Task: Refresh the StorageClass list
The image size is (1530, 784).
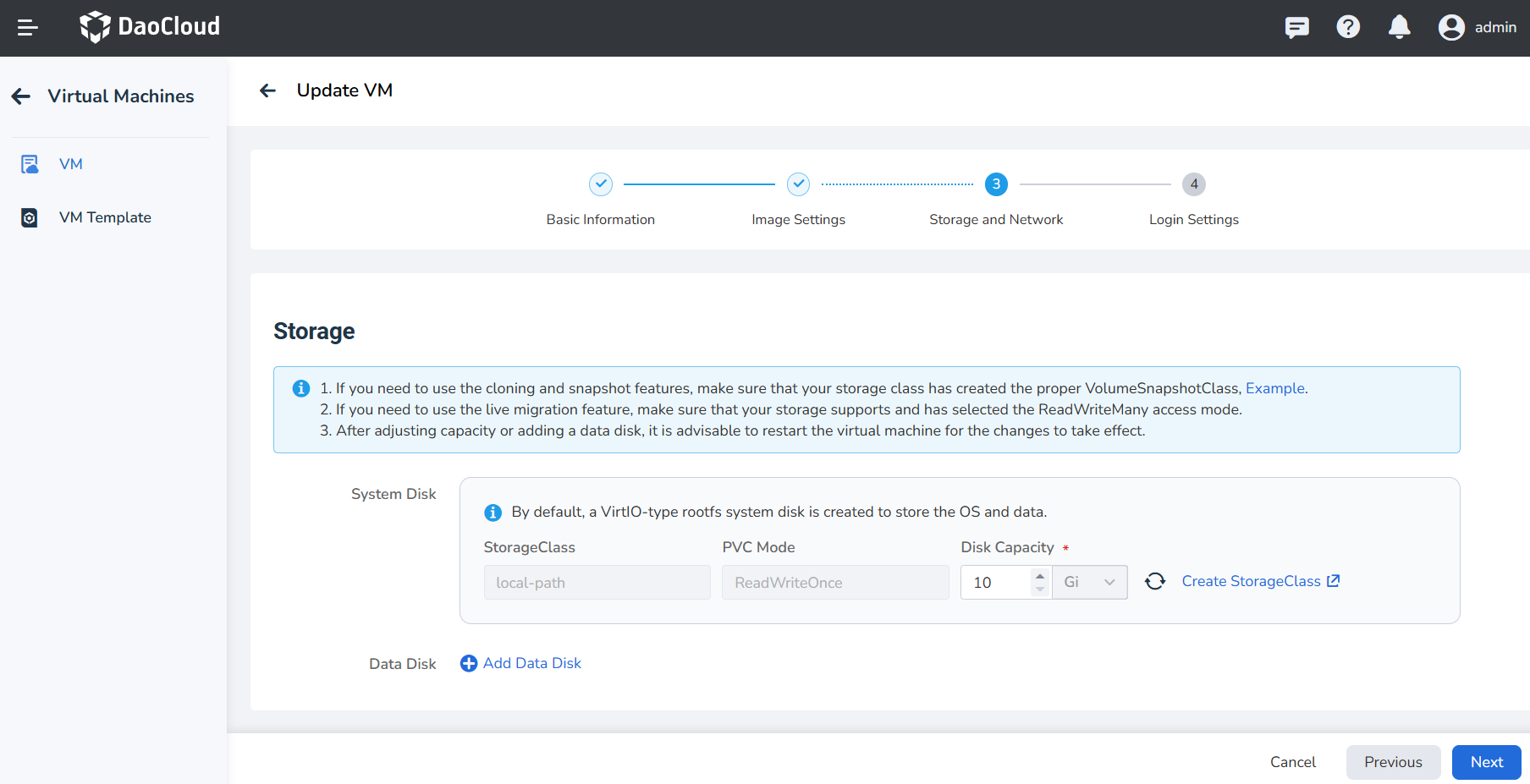Action: point(1155,582)
